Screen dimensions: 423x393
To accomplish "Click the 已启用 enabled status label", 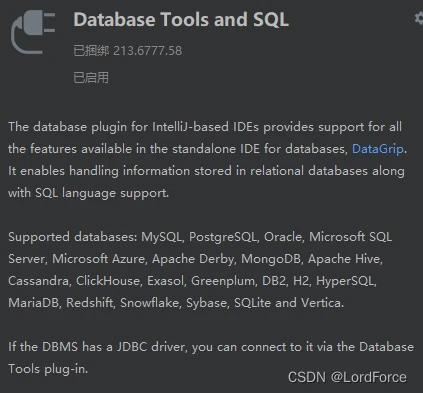I will [91, 78].
